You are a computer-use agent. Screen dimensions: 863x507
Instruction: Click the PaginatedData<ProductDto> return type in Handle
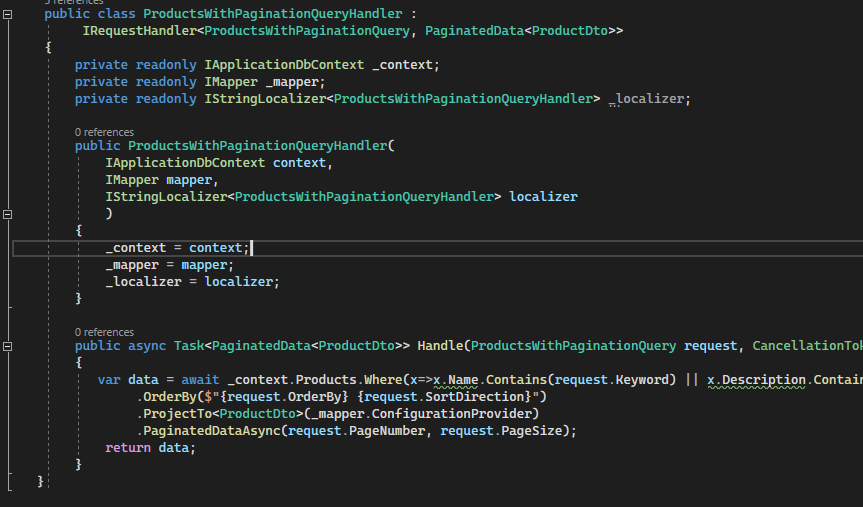tap(307, 346)
